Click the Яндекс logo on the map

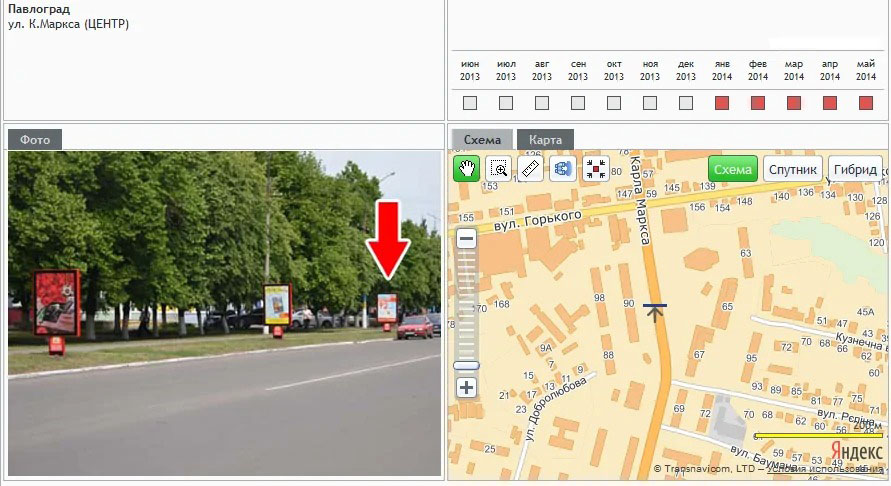point(856,451)
